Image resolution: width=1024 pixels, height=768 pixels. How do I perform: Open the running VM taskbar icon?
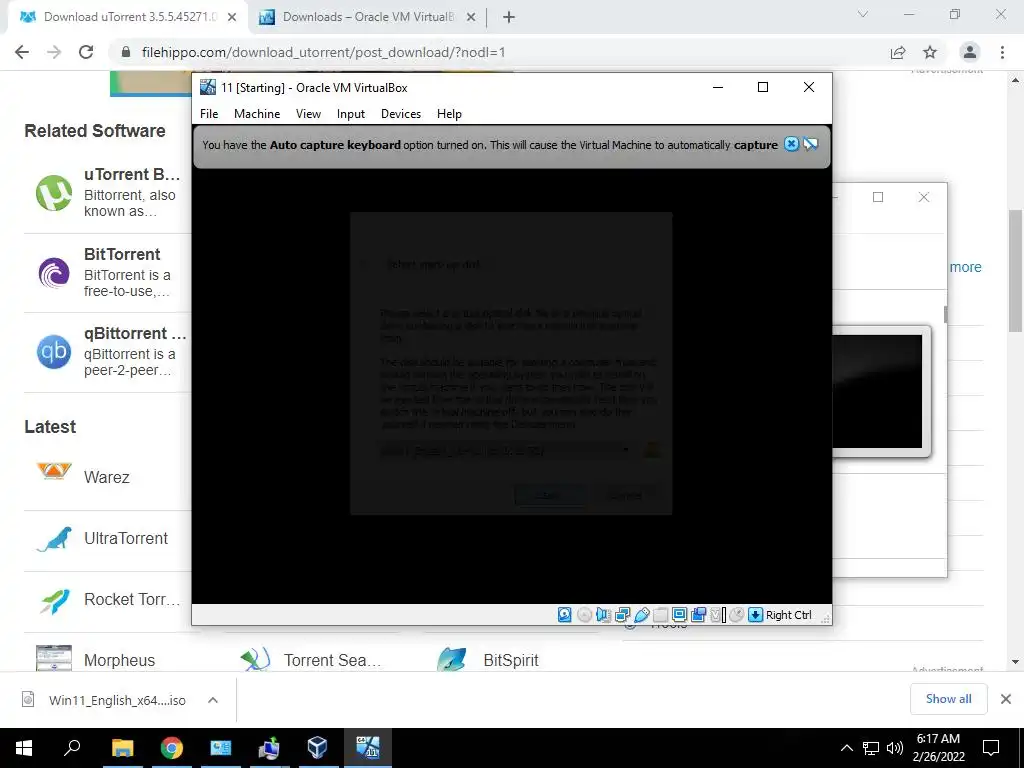click(368, 748)
